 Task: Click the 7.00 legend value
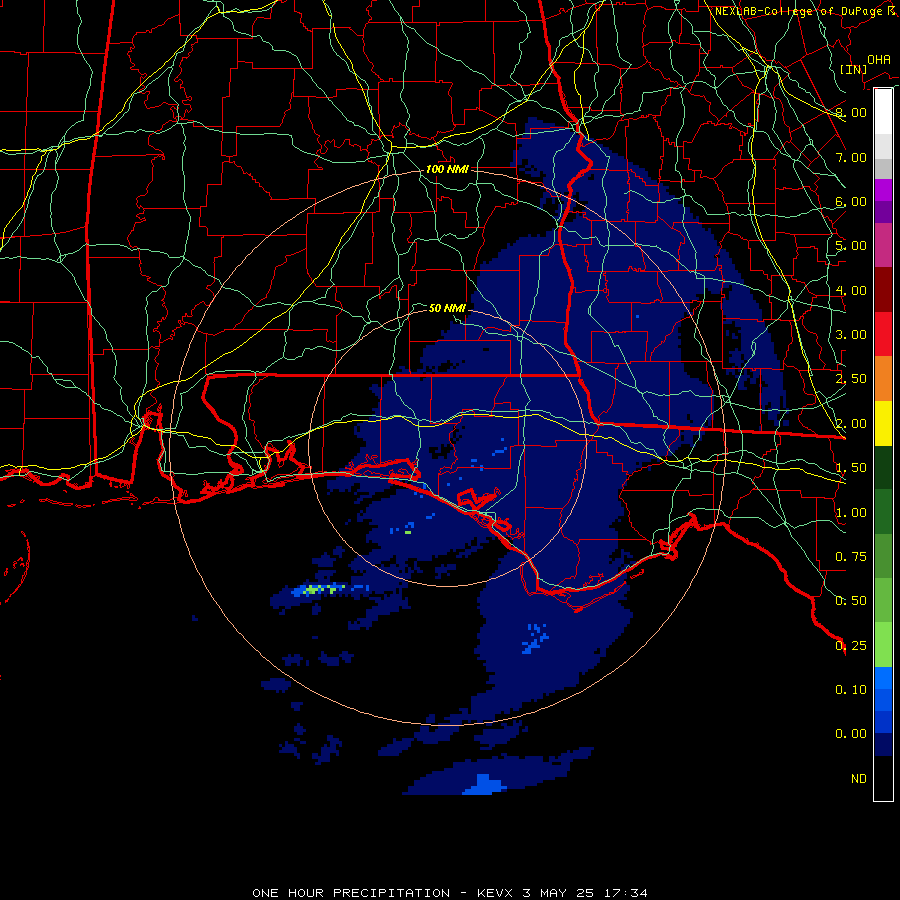click(x=851, y=157)
